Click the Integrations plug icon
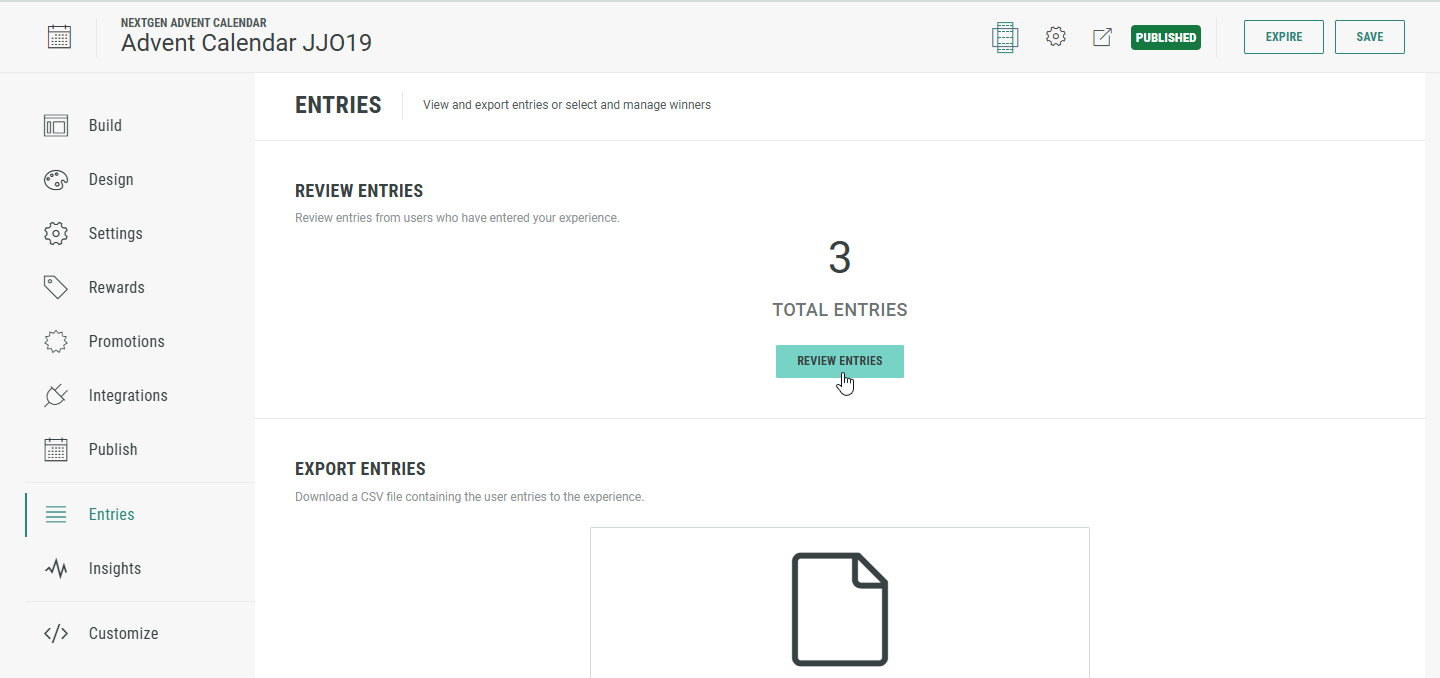 [x=56, y=395]
